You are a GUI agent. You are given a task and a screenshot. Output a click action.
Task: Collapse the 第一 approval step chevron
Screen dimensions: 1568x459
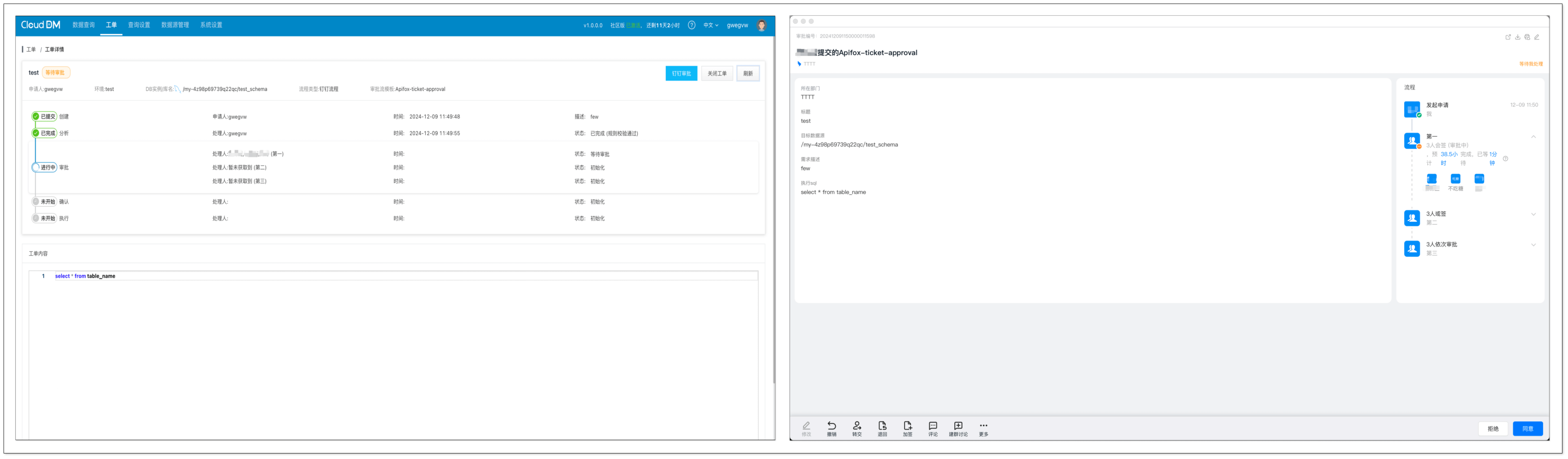point(1533,137)
